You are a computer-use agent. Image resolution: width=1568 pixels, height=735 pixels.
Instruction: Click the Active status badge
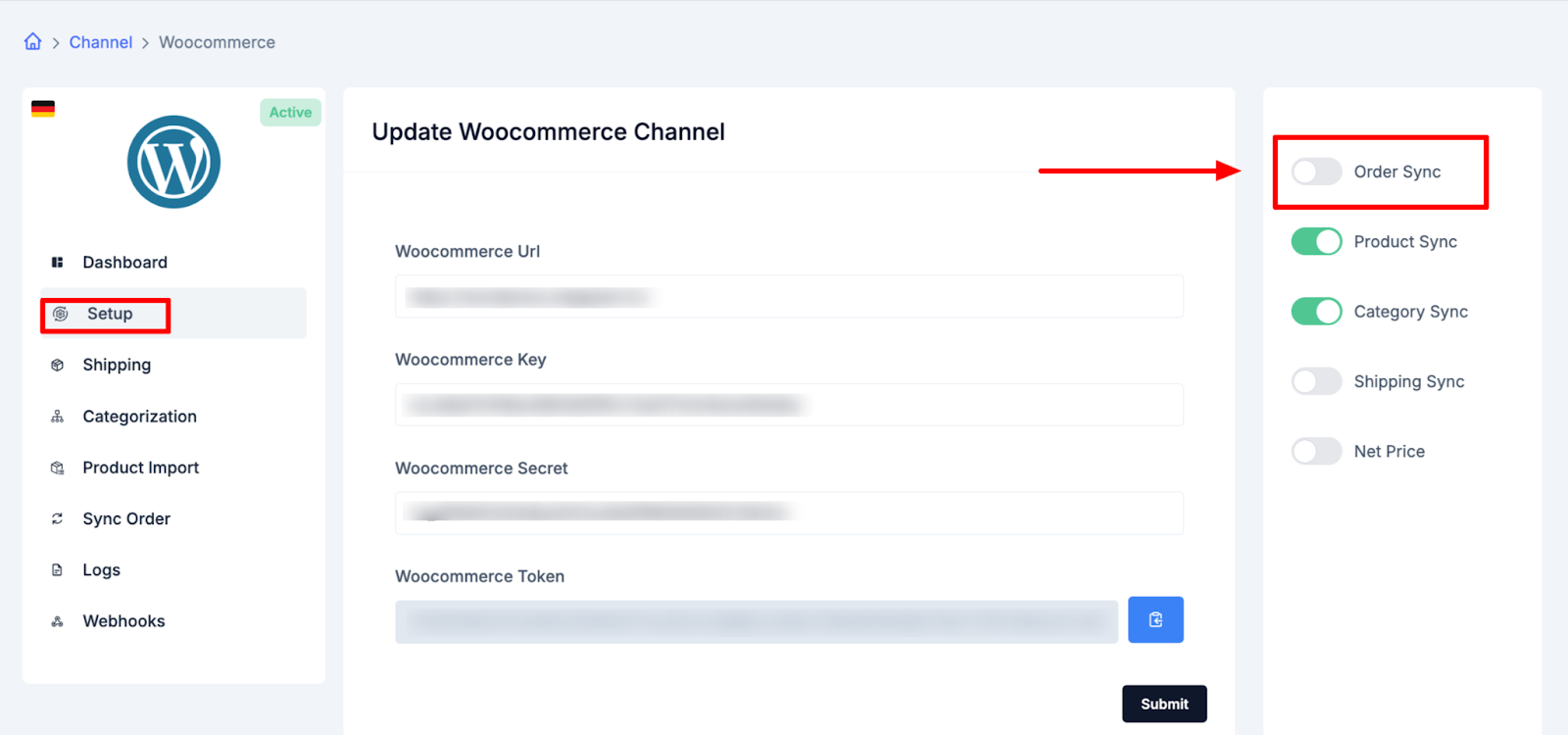coord(290,112)
